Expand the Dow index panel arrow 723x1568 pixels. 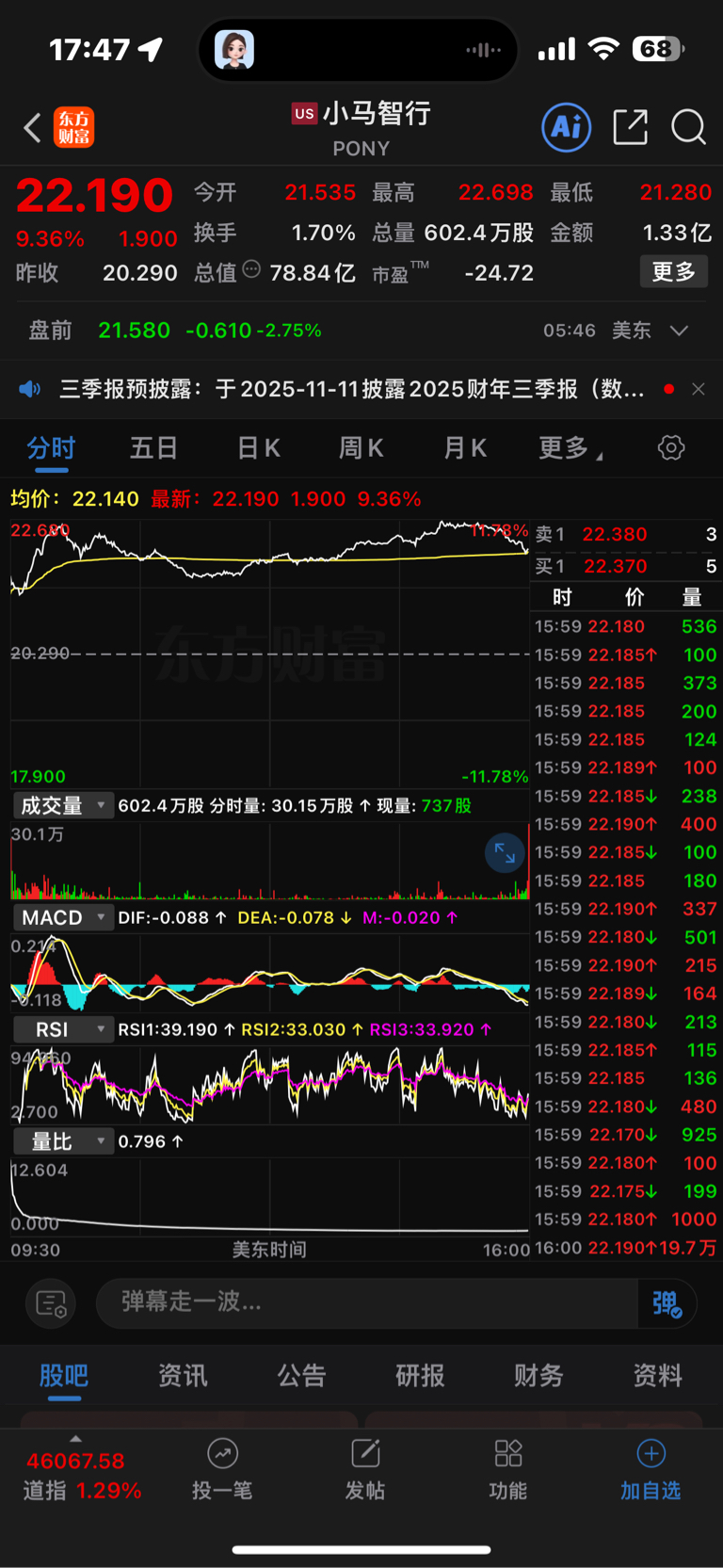[x=75, y=1438]
